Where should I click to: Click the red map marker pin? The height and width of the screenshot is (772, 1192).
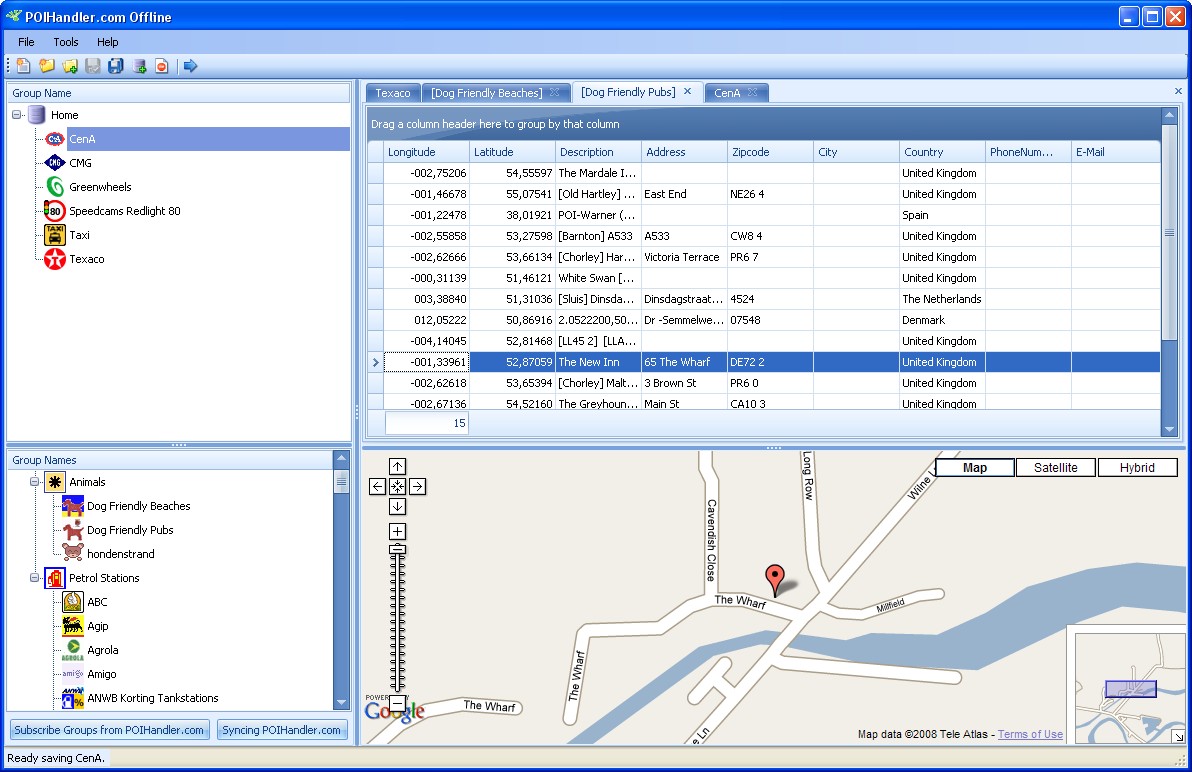(x=775, y=580)
